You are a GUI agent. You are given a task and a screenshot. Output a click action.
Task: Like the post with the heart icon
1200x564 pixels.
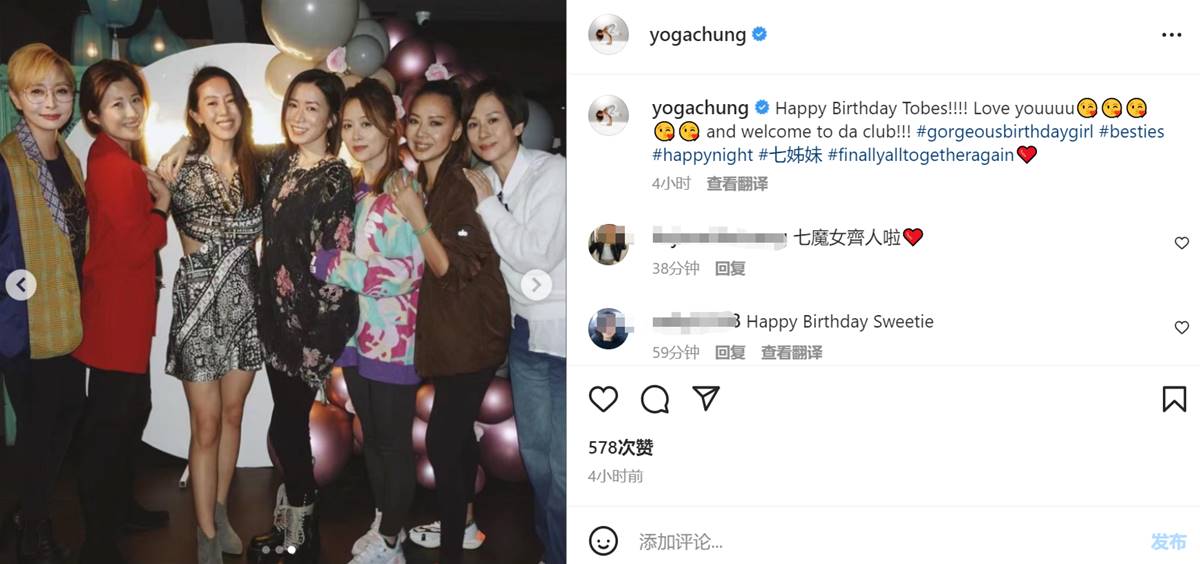tap(603, 399)
